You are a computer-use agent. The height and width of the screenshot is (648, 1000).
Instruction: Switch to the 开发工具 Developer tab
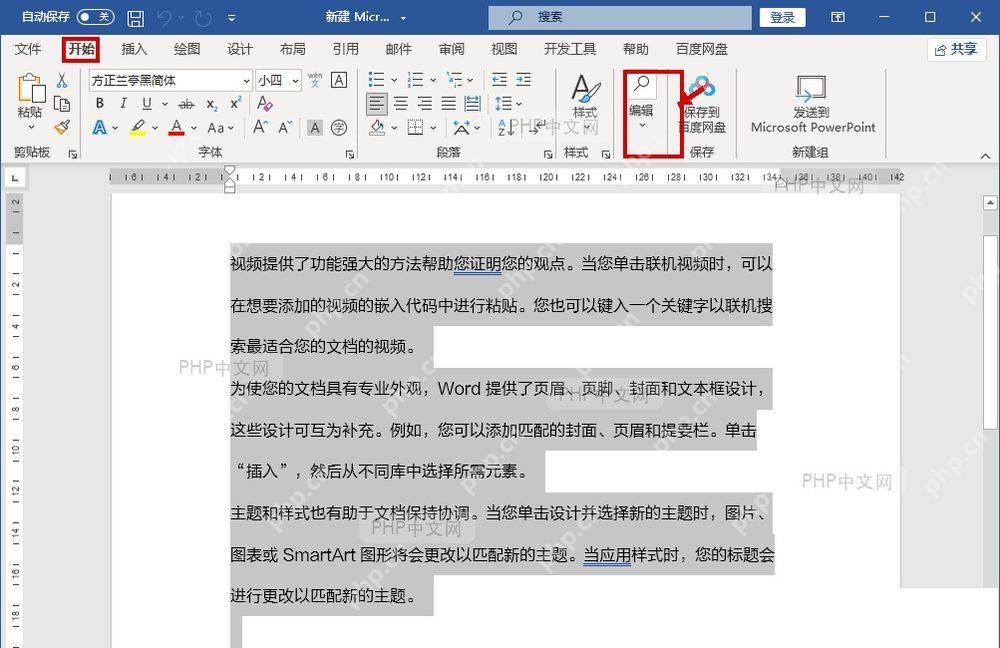[570, 49]
